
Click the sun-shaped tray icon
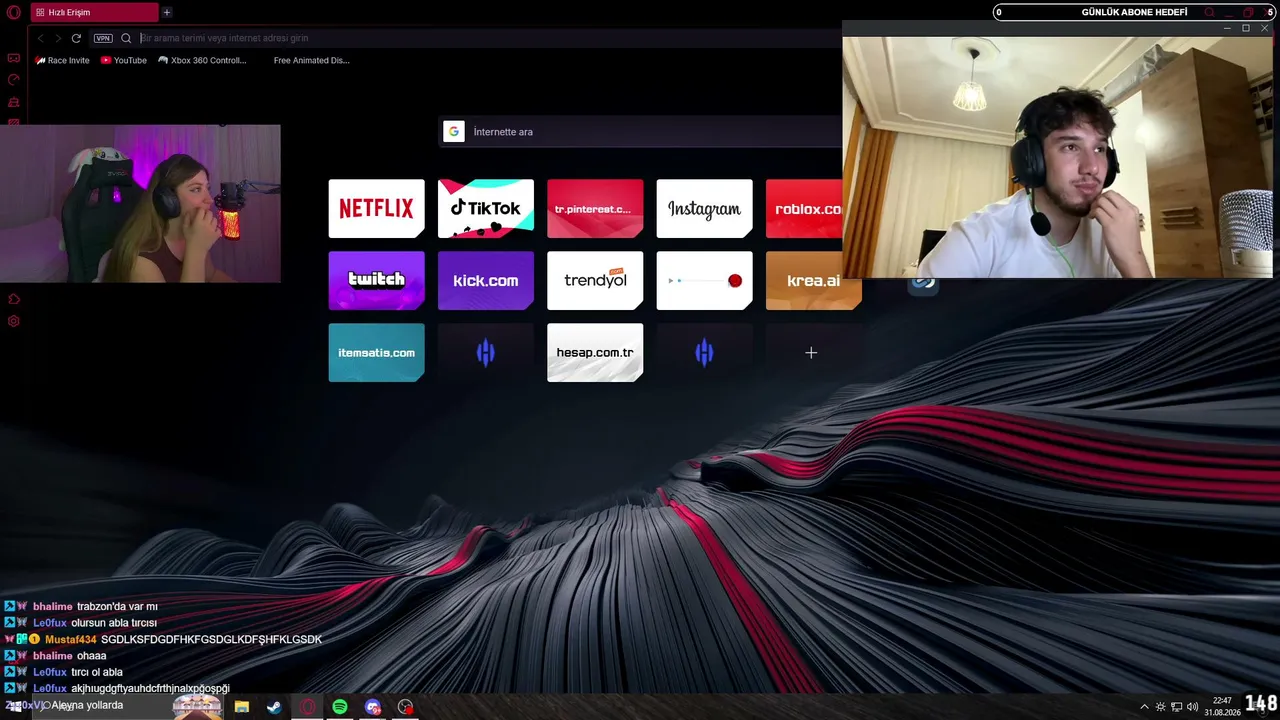tap(1161, 707)
